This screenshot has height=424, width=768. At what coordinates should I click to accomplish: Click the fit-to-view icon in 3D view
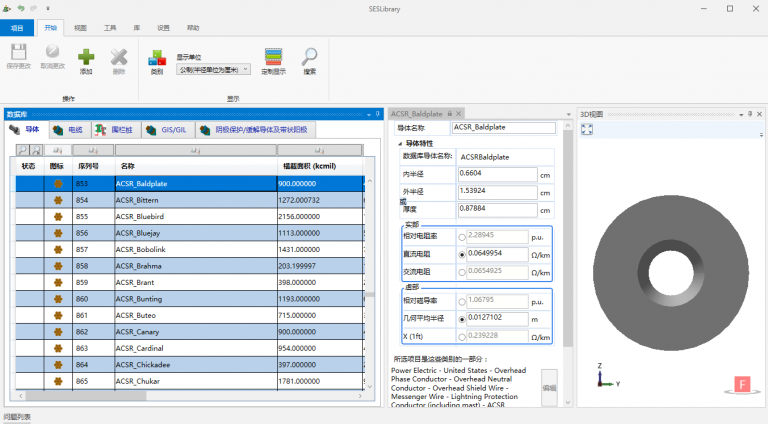[588, 130]
